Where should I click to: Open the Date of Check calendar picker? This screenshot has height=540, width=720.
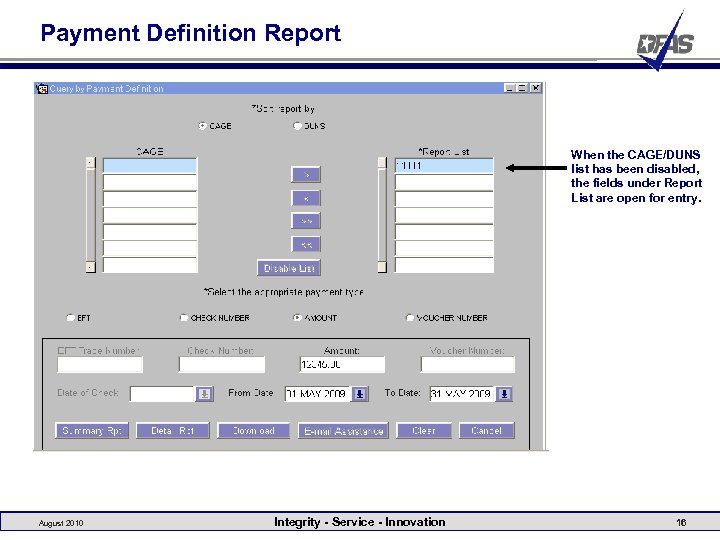point(205,394)
